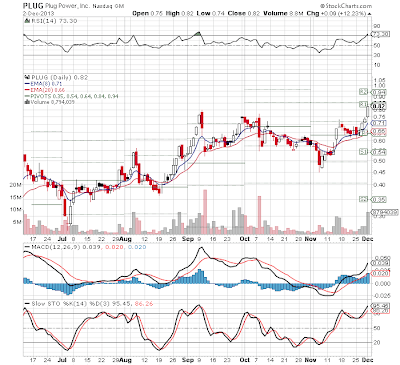Click the candlestick icon beside PLUG (Daily)

point(27,77)
